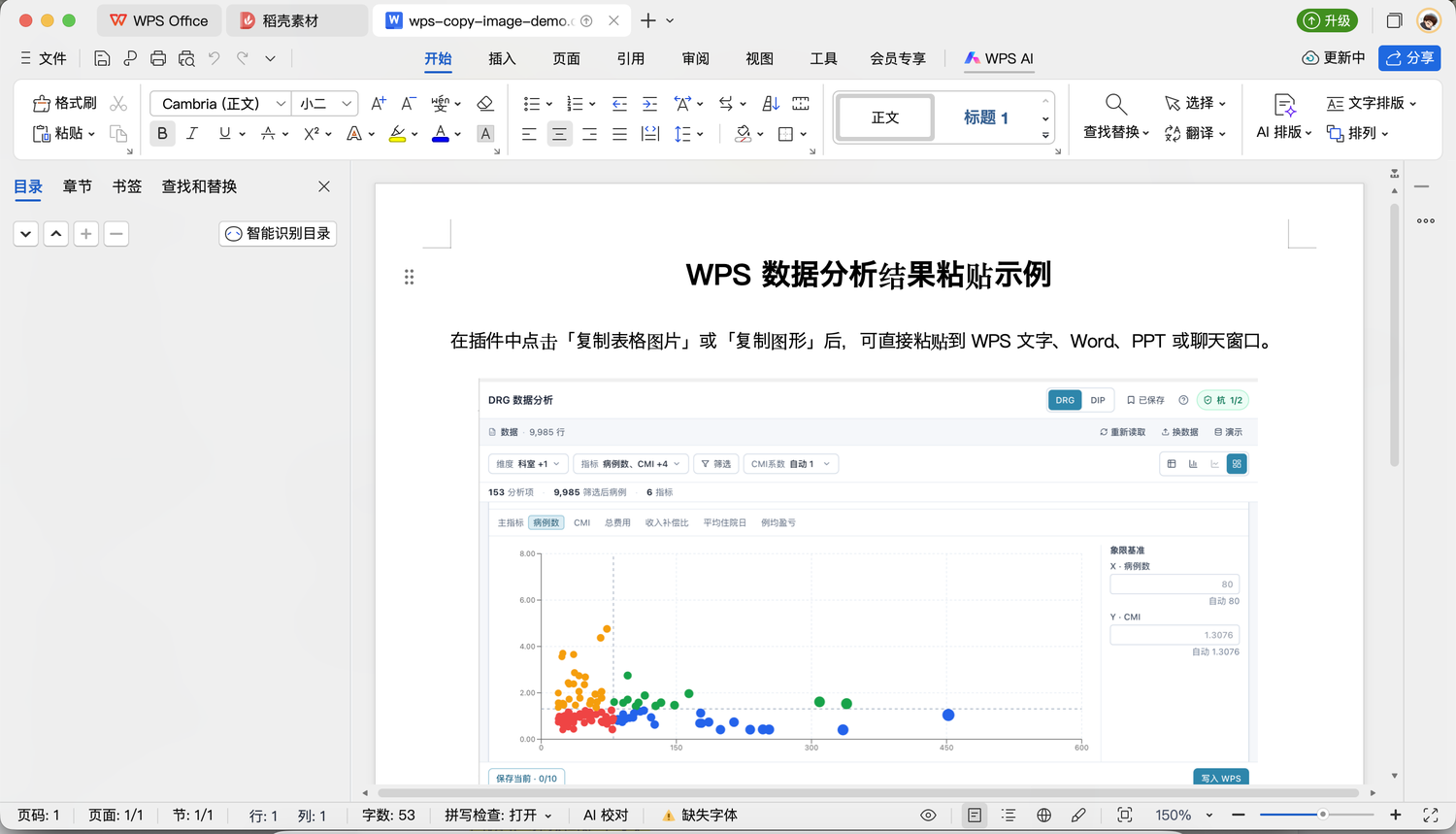Align text right

[589, 134]
